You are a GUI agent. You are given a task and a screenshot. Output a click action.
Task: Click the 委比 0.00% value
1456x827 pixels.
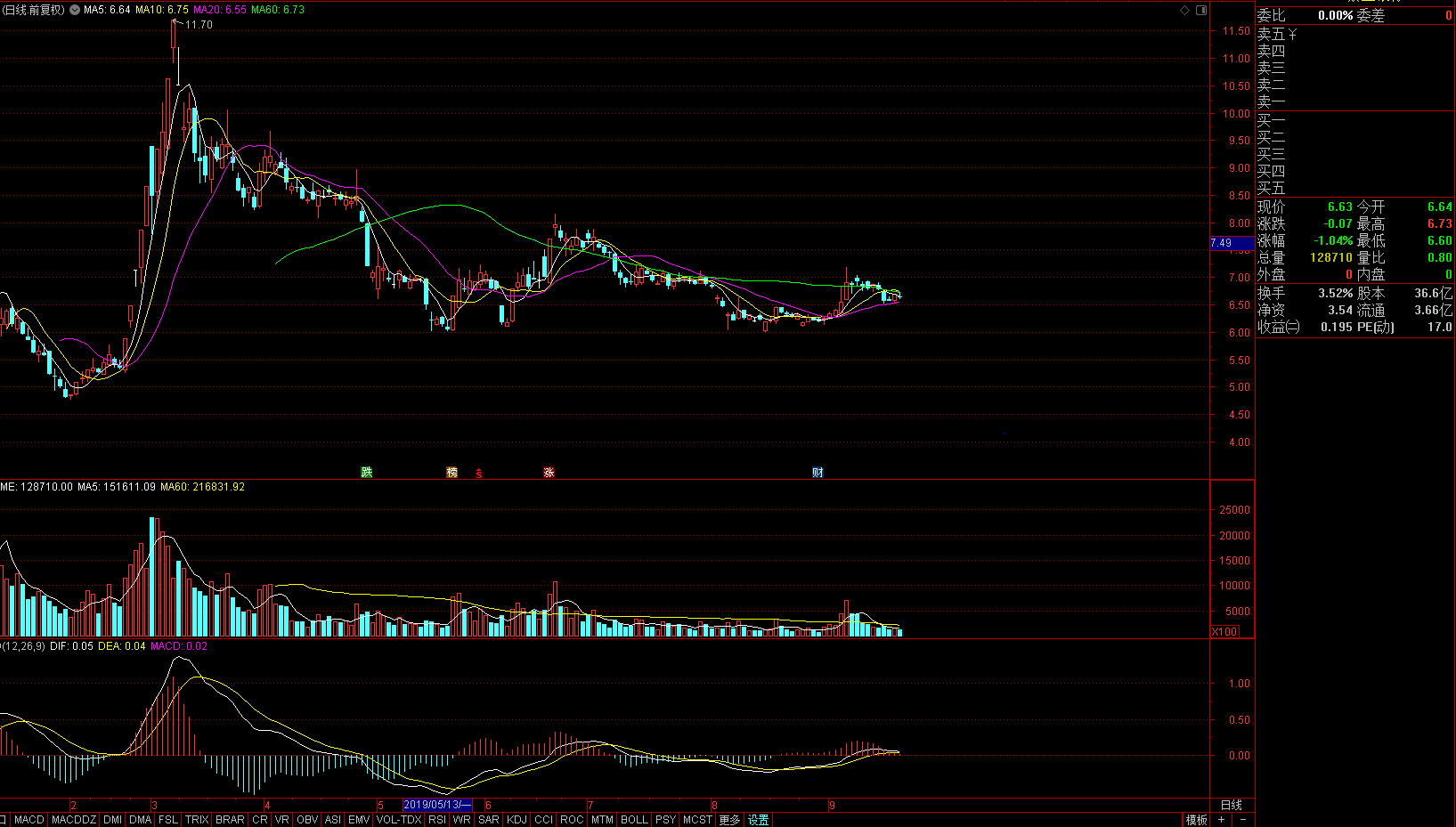(1335, 15)
